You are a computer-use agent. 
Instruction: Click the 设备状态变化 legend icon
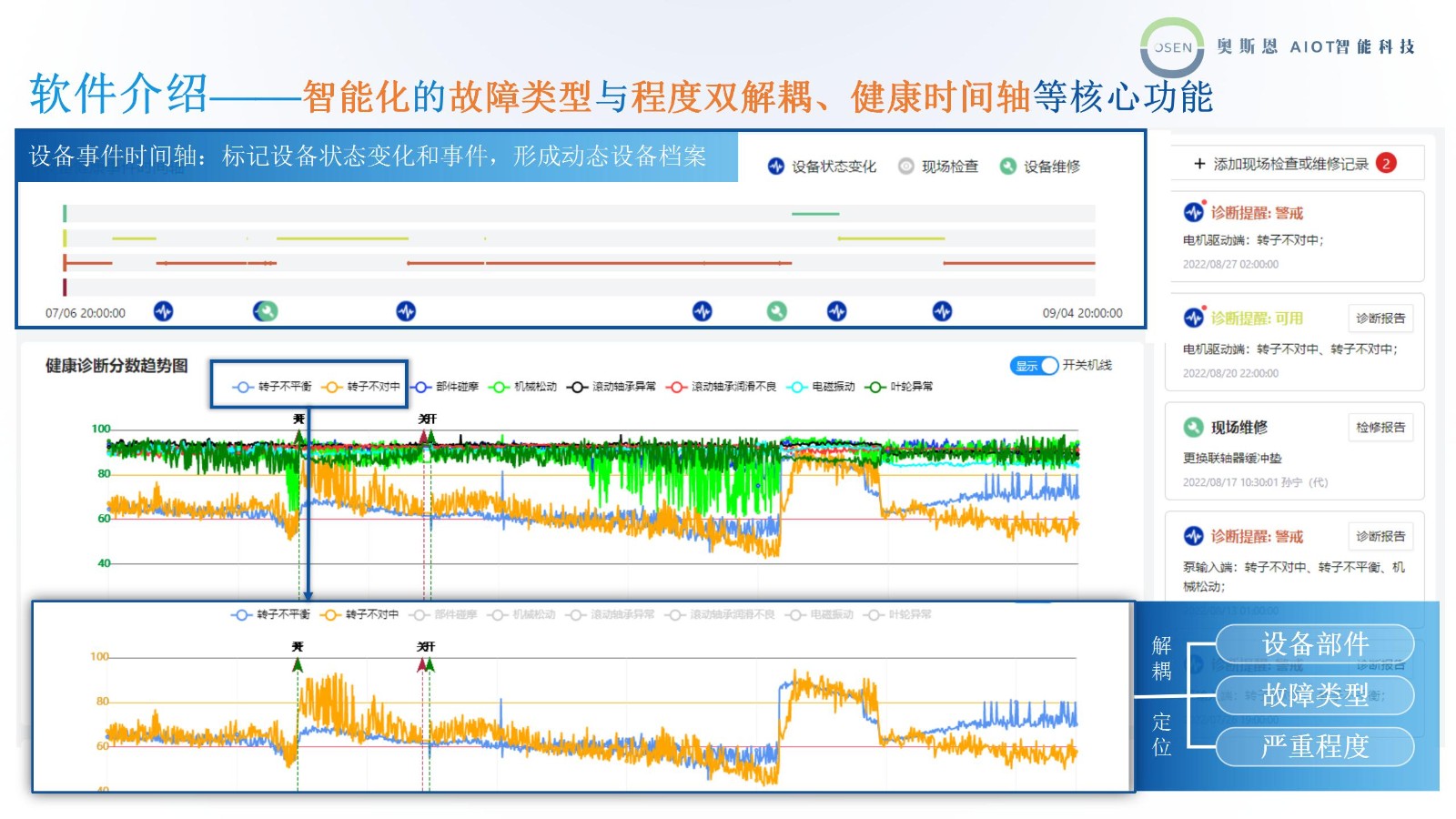point(775,167)
